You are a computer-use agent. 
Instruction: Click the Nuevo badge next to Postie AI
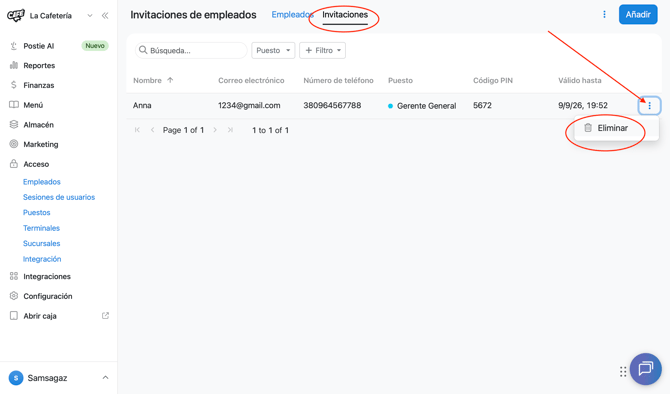(x=95, y=46)
